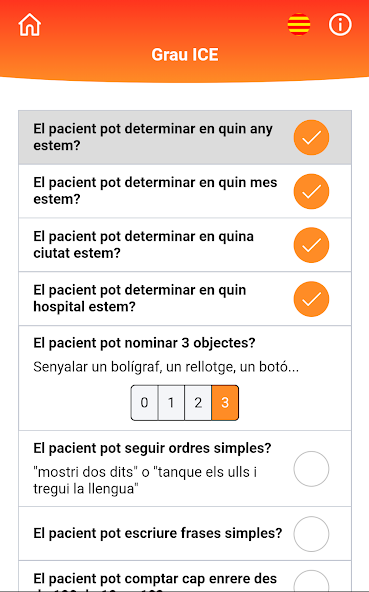Select 3 objects named
The width and height of the screenshot is (369, 592).
click(225, 402)
